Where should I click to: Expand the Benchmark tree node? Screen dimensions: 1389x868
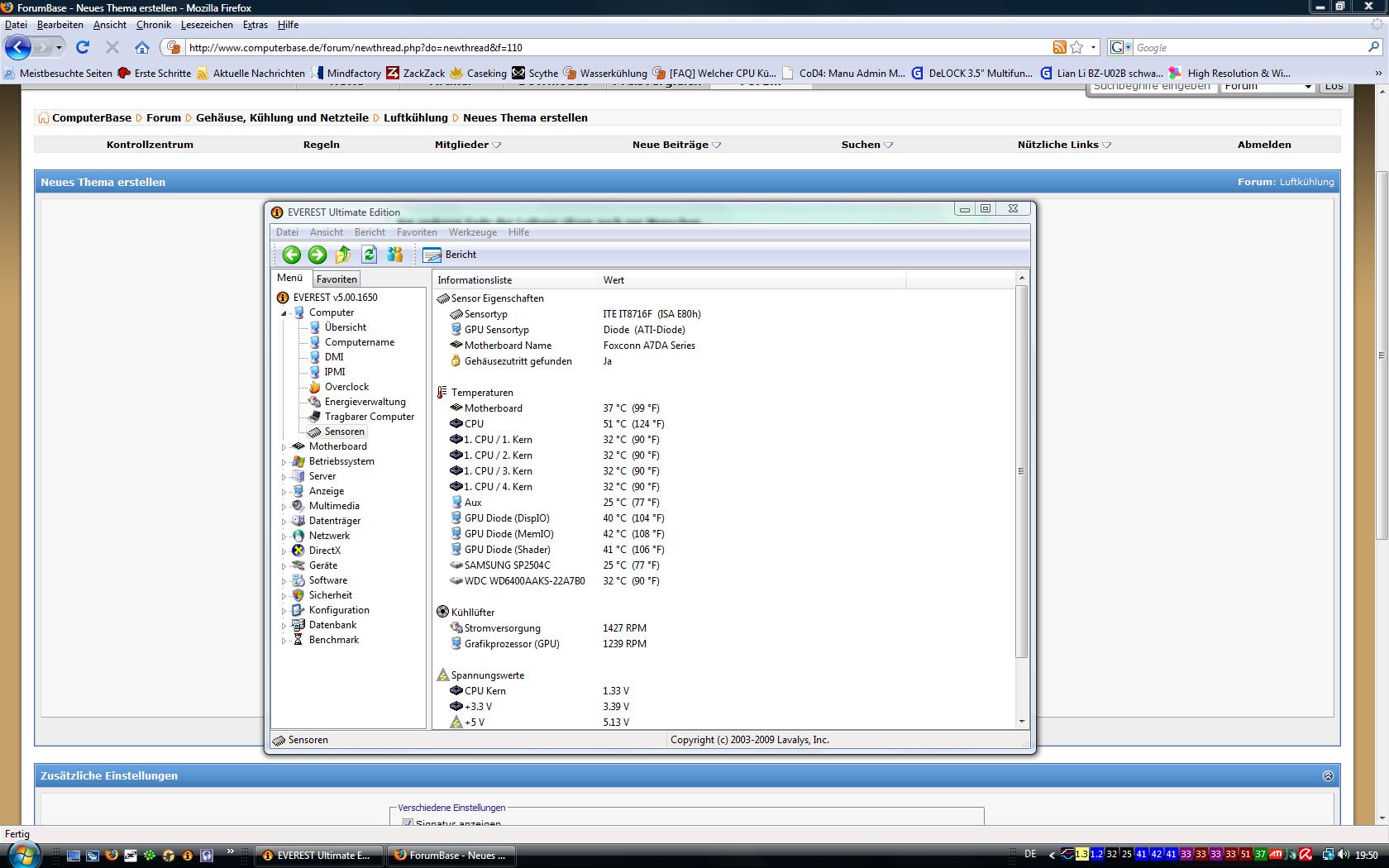284,641
